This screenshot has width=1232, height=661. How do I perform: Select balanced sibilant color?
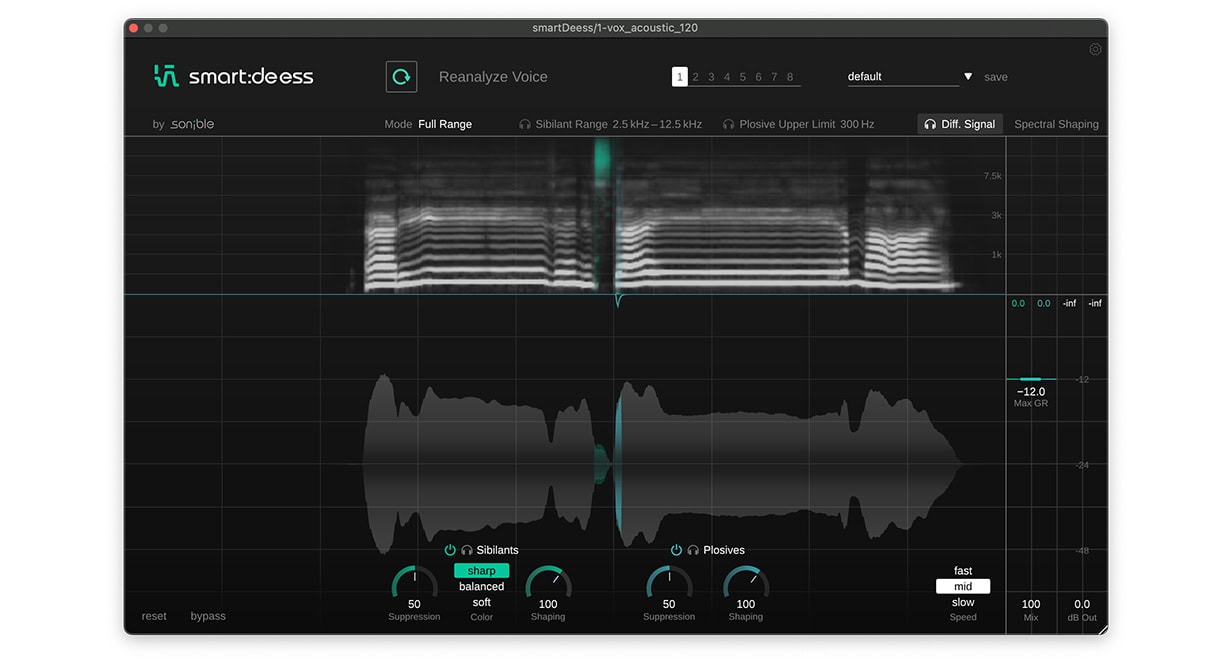482,587
